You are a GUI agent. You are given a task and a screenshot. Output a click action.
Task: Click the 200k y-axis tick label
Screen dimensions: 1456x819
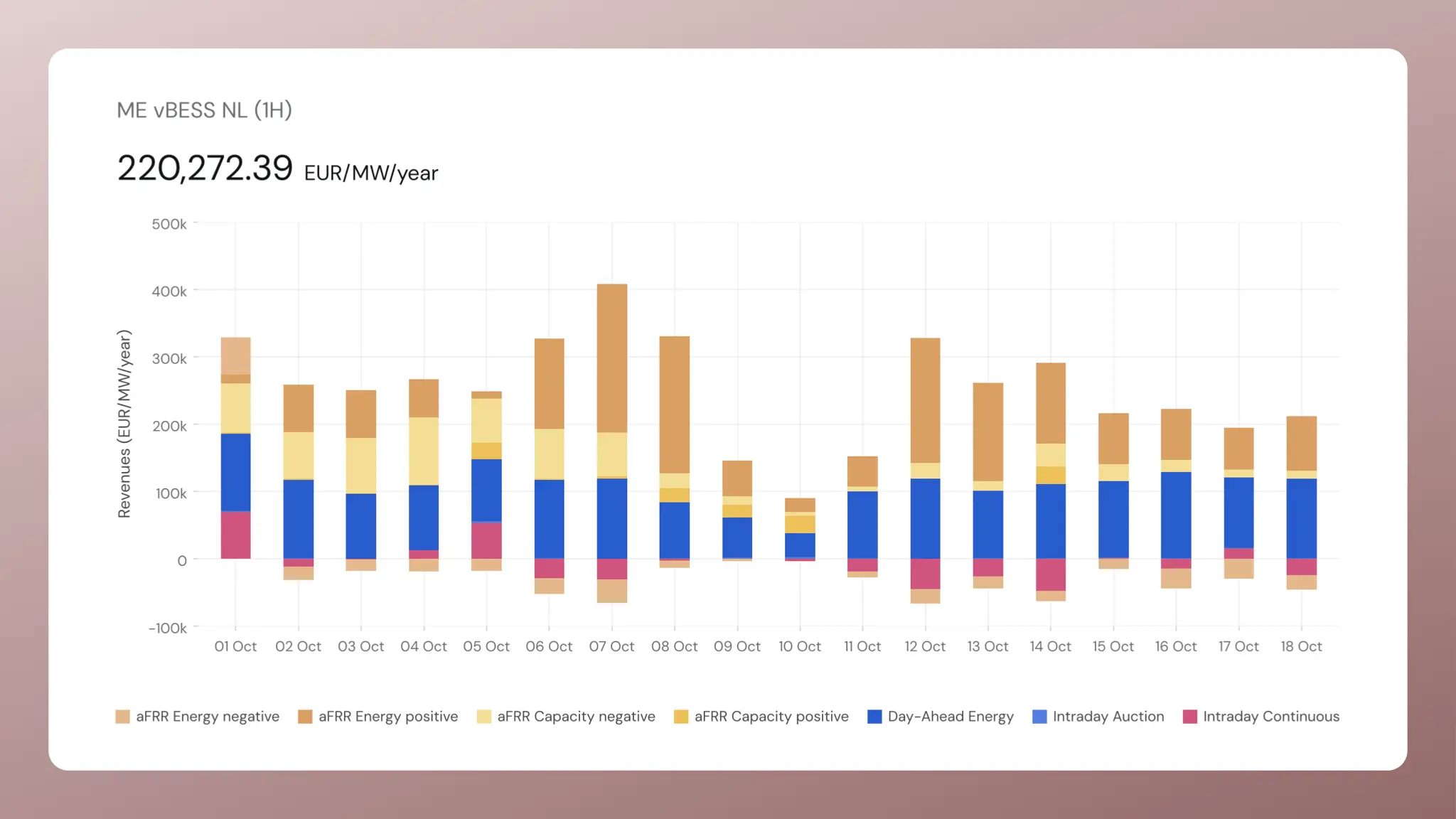point(169,426)
